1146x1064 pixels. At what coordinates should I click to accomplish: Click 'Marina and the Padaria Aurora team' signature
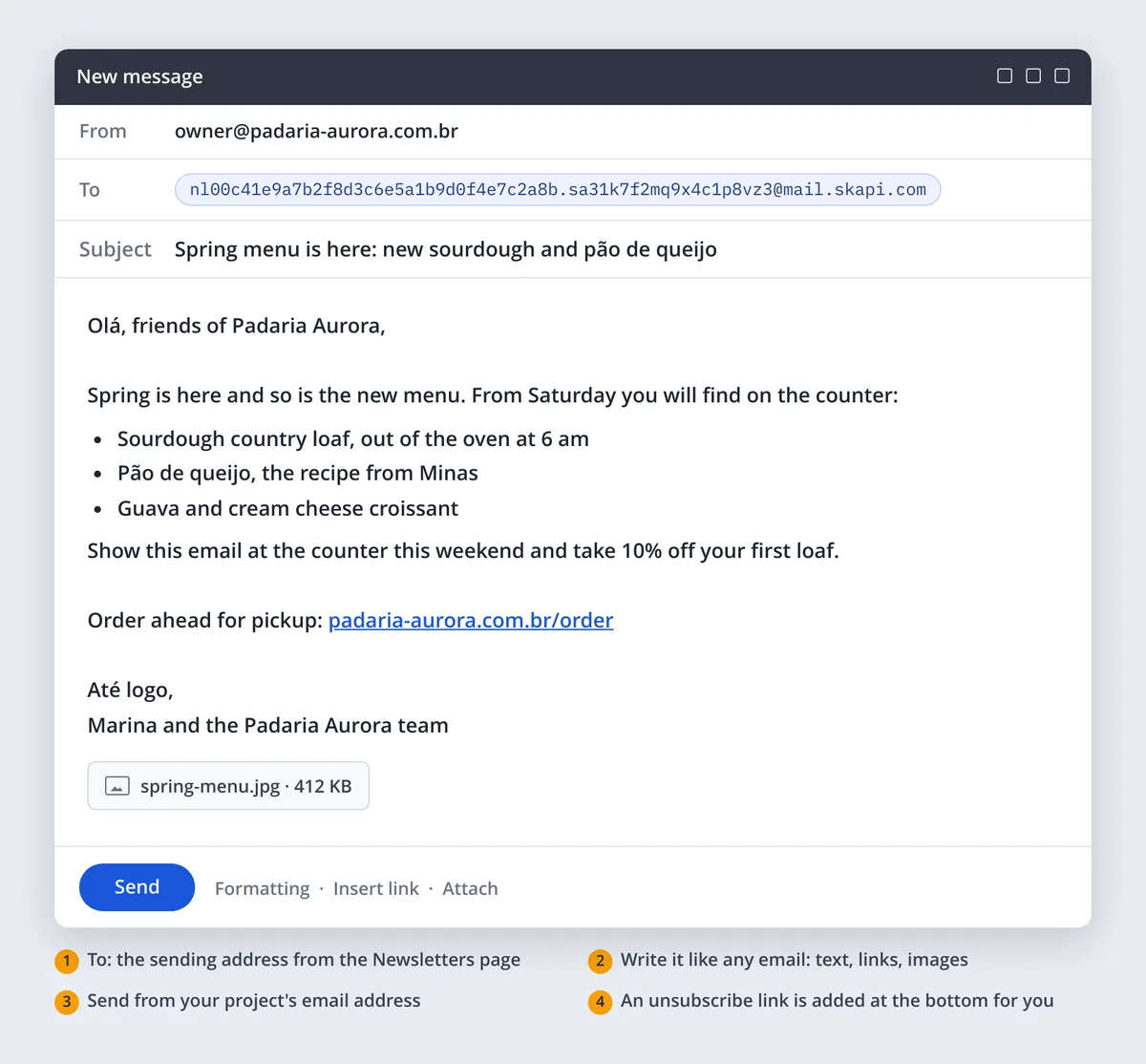pyautogui.click(x=267, y=725)
